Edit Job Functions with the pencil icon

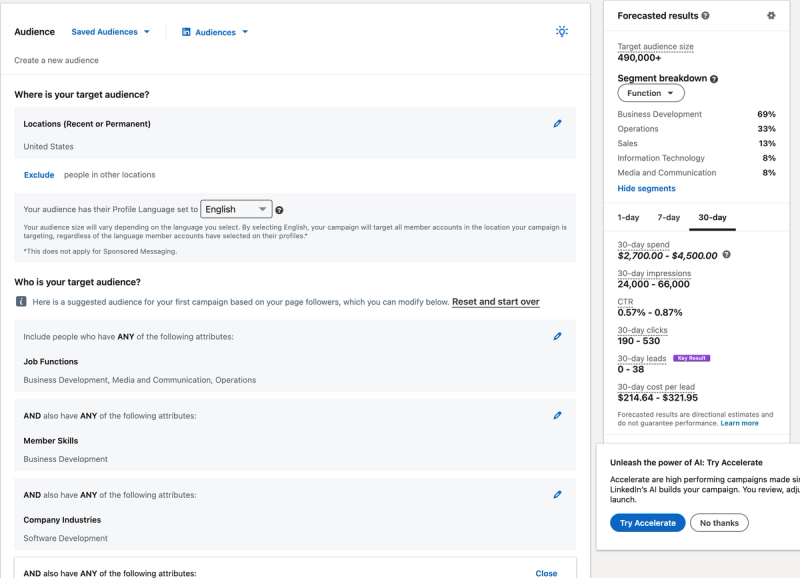pyautogui.click(x=558, y=336)
